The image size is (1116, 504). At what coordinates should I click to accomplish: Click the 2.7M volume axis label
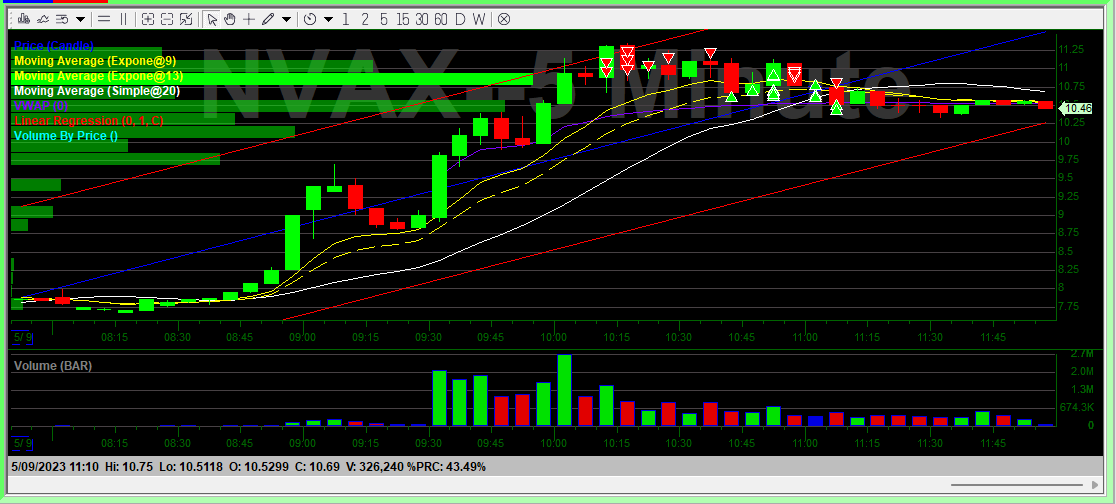(x=1082, y=354)
